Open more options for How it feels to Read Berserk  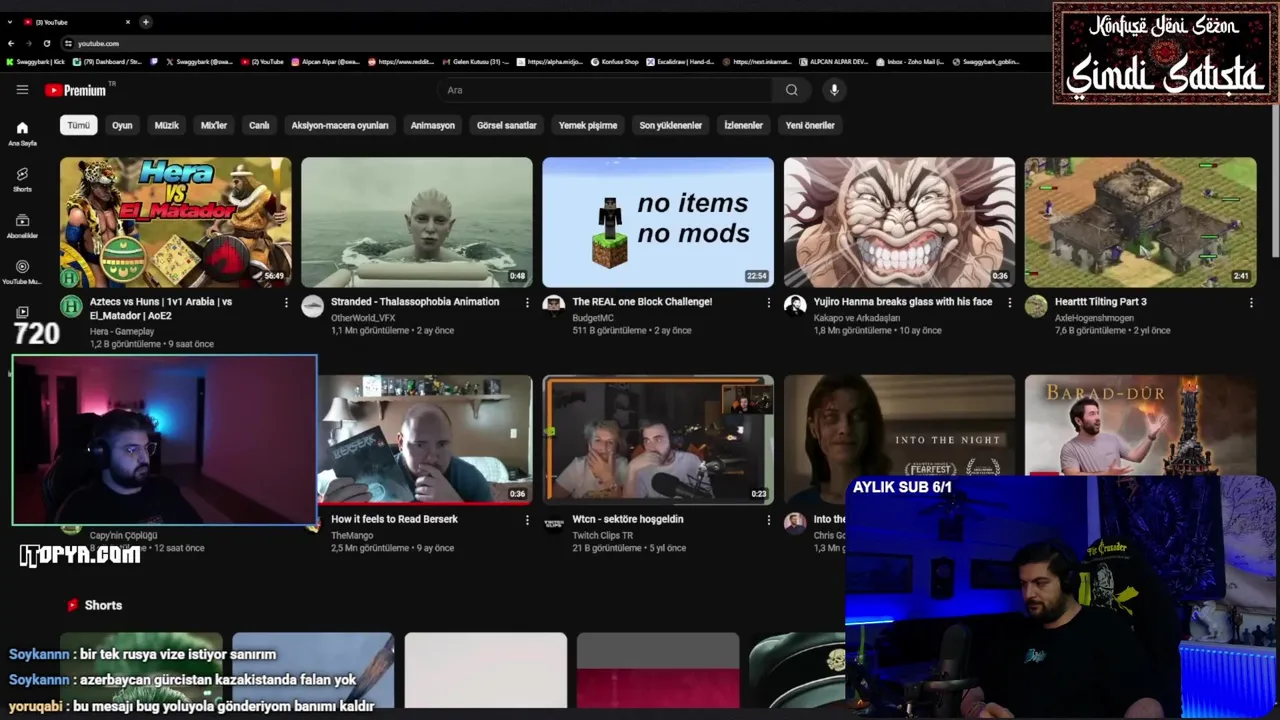pyautogui.click(x=527, y=520)
